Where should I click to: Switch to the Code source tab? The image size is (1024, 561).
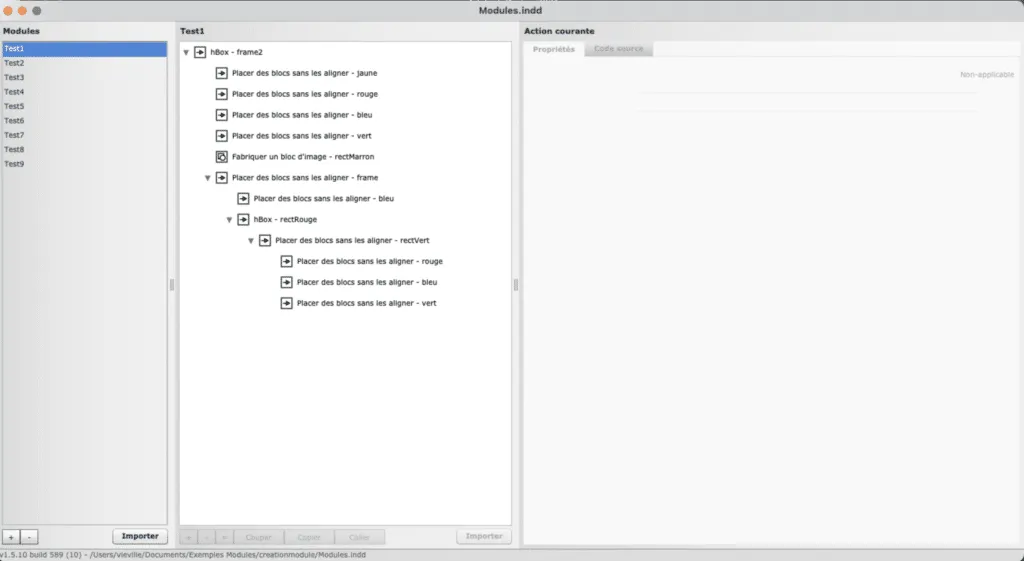point(619,49)
